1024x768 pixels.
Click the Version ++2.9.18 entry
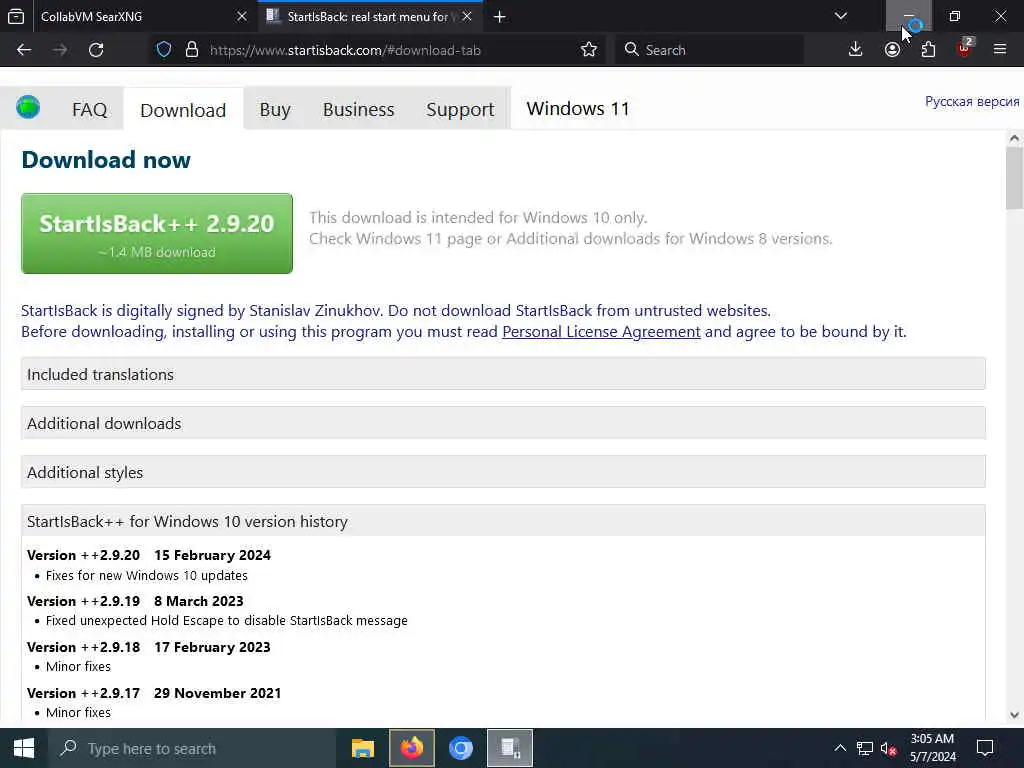149,647
